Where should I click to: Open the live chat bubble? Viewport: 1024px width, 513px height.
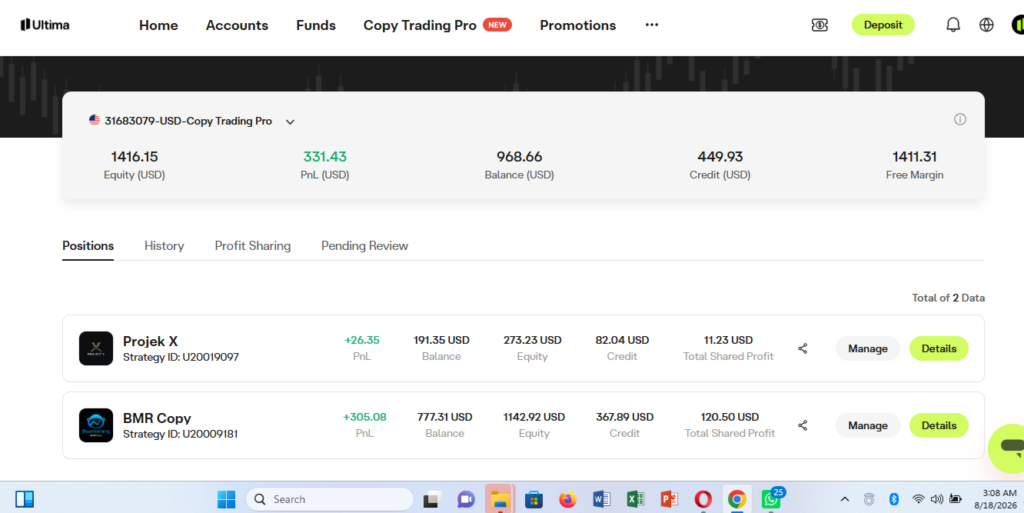[x=1009, y=448]
